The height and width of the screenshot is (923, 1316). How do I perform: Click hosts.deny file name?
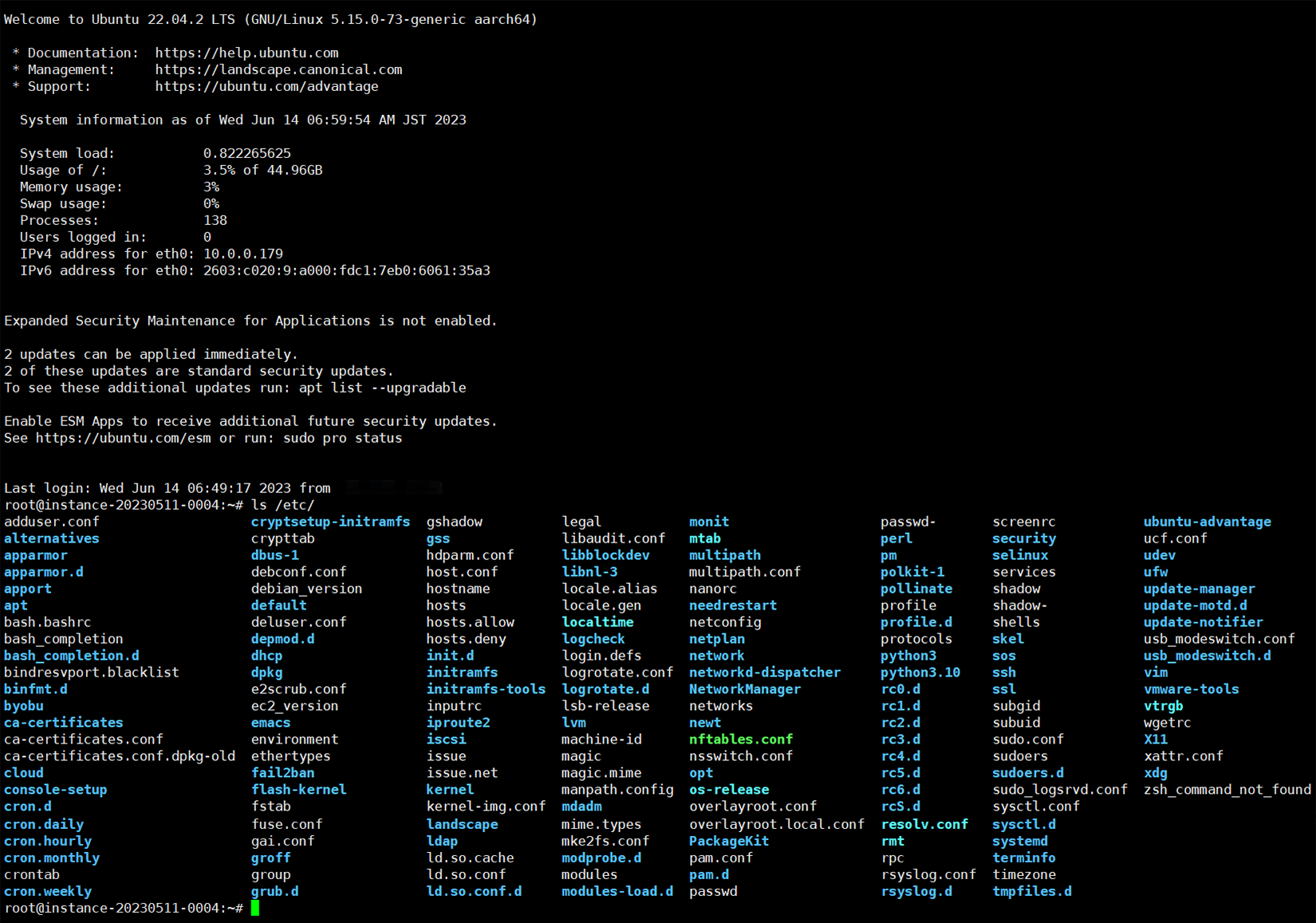click(466, 639)
